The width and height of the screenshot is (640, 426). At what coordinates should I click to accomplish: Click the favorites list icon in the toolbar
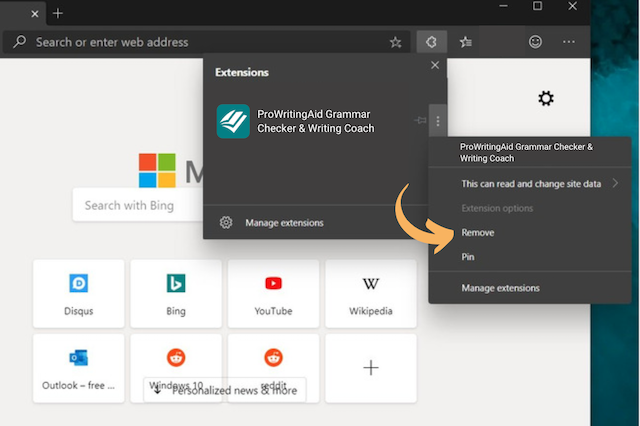pos(465,42)
